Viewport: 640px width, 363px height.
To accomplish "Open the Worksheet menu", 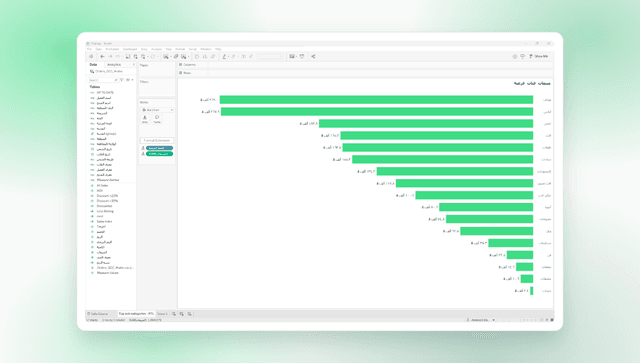I will 112,49.
